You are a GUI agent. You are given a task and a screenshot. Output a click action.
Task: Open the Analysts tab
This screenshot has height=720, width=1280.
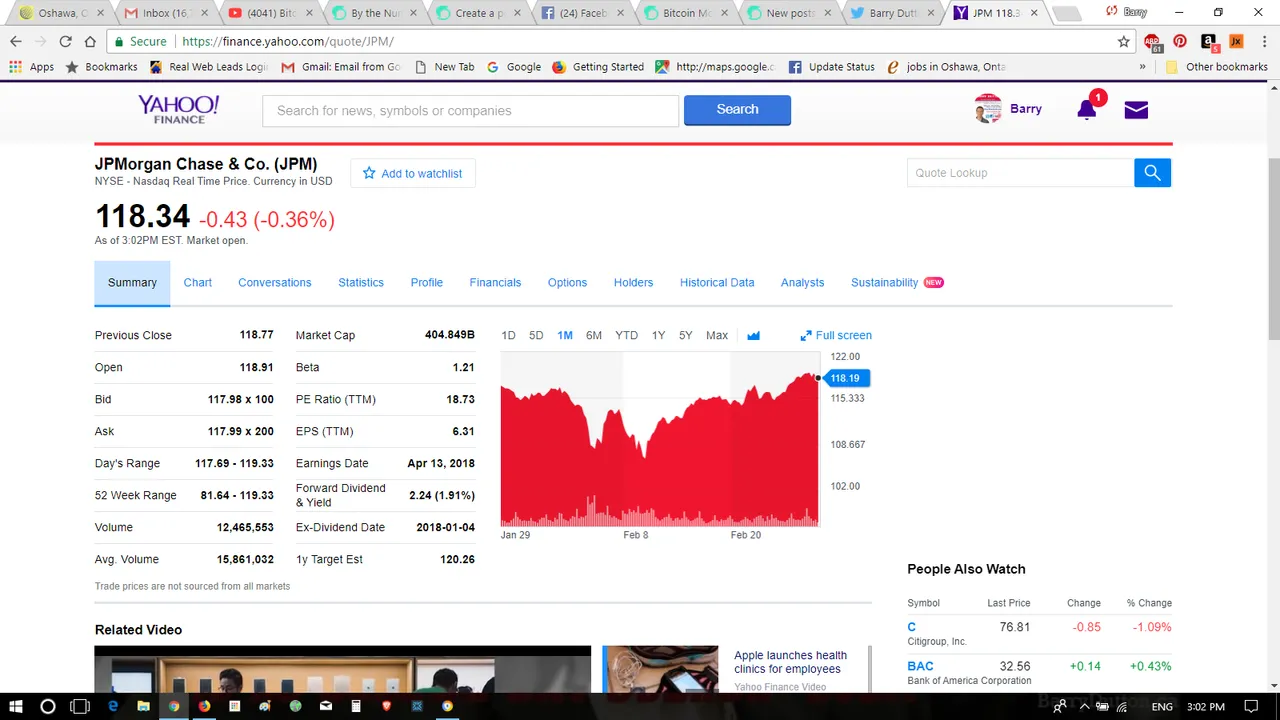click(x=802, y=283)
